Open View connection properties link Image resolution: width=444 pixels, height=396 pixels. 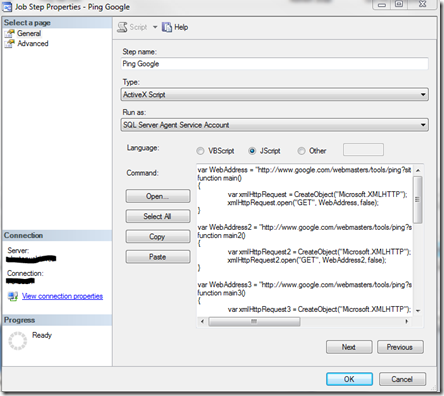pos(62,296)
